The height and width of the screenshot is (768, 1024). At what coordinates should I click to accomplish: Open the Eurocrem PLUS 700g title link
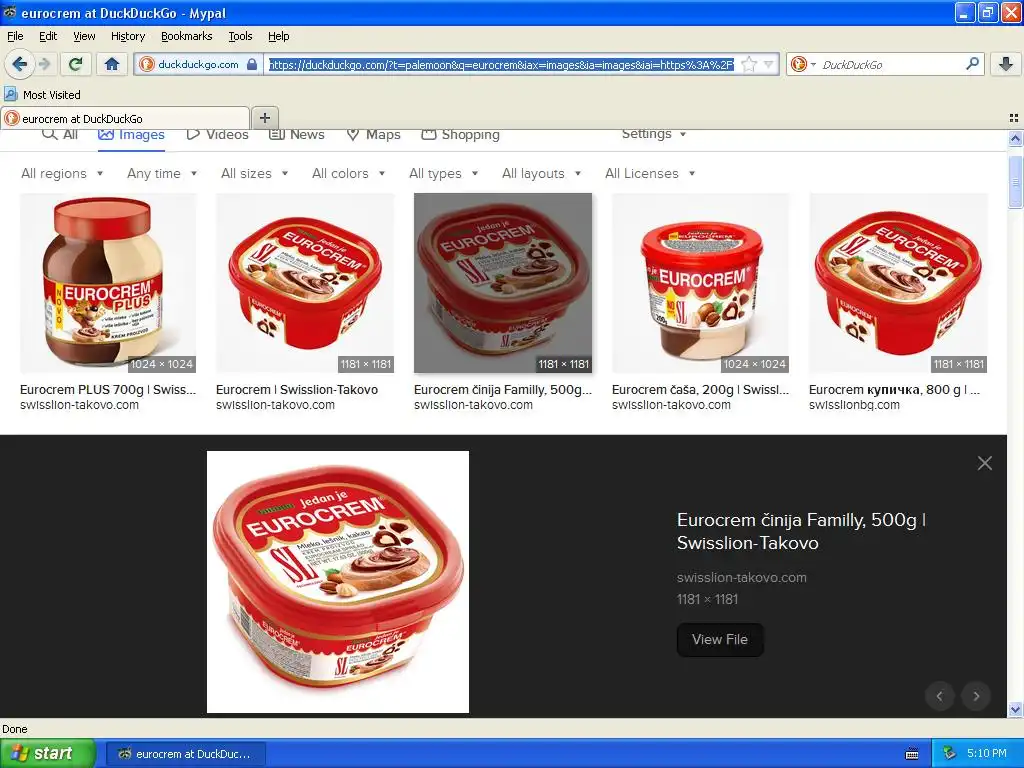[x=108, y=390]
